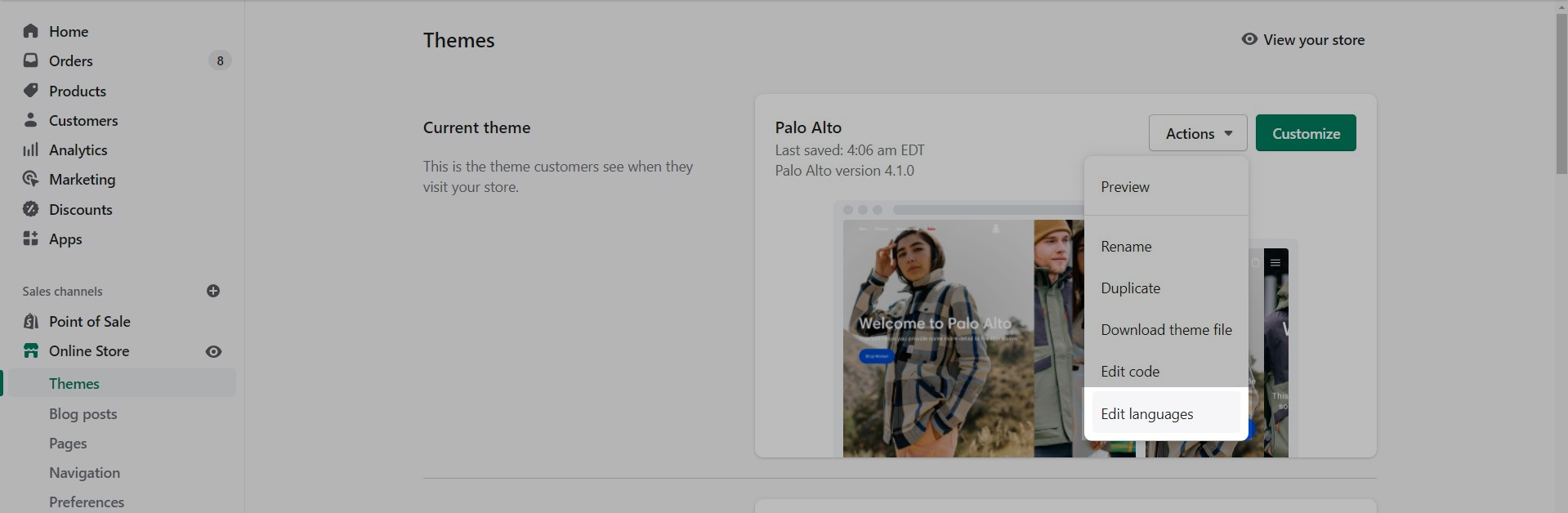This screenshot has width=1568, height=513.
Task: Select Edit languages from Actions menu
Action: tap(1146, 414)
